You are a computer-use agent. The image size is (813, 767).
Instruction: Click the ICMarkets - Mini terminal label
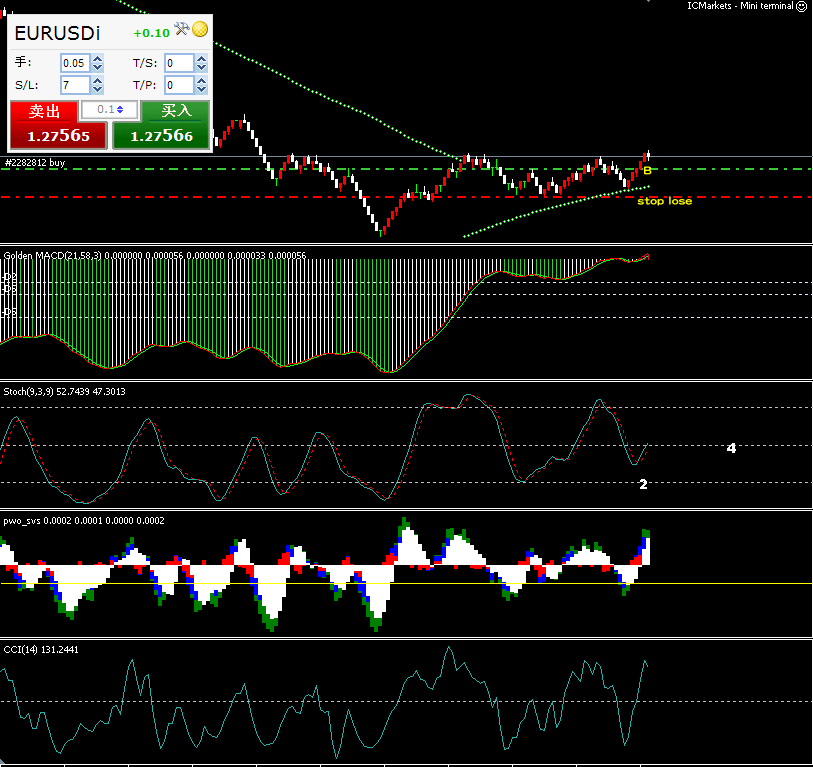click(740, 6)
